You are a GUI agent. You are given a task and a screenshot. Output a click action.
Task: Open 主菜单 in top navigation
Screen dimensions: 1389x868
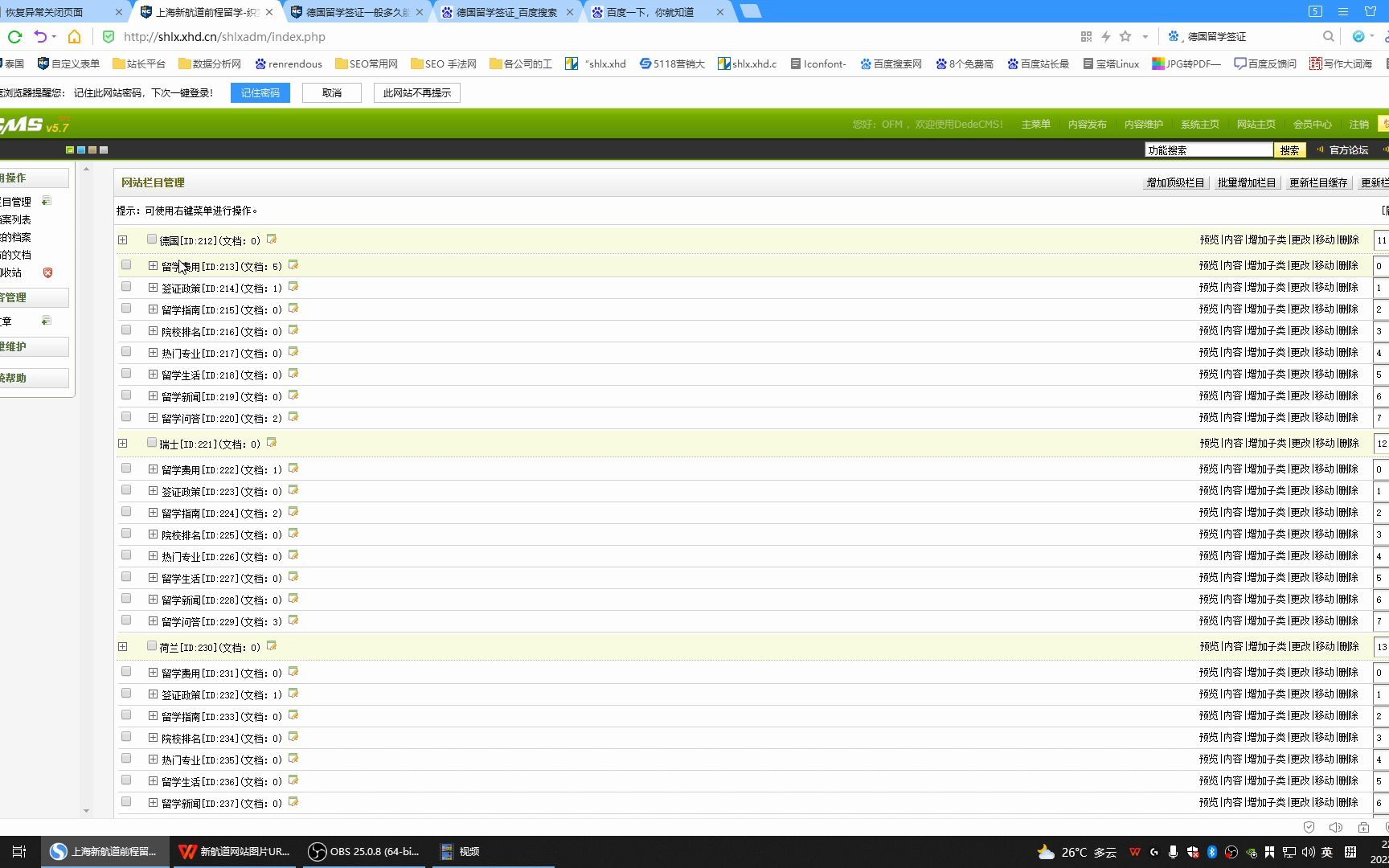1035,124
